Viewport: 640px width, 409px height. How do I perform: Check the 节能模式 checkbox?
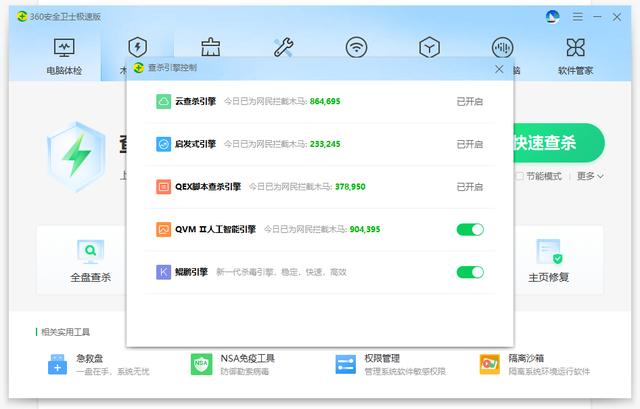519,176
